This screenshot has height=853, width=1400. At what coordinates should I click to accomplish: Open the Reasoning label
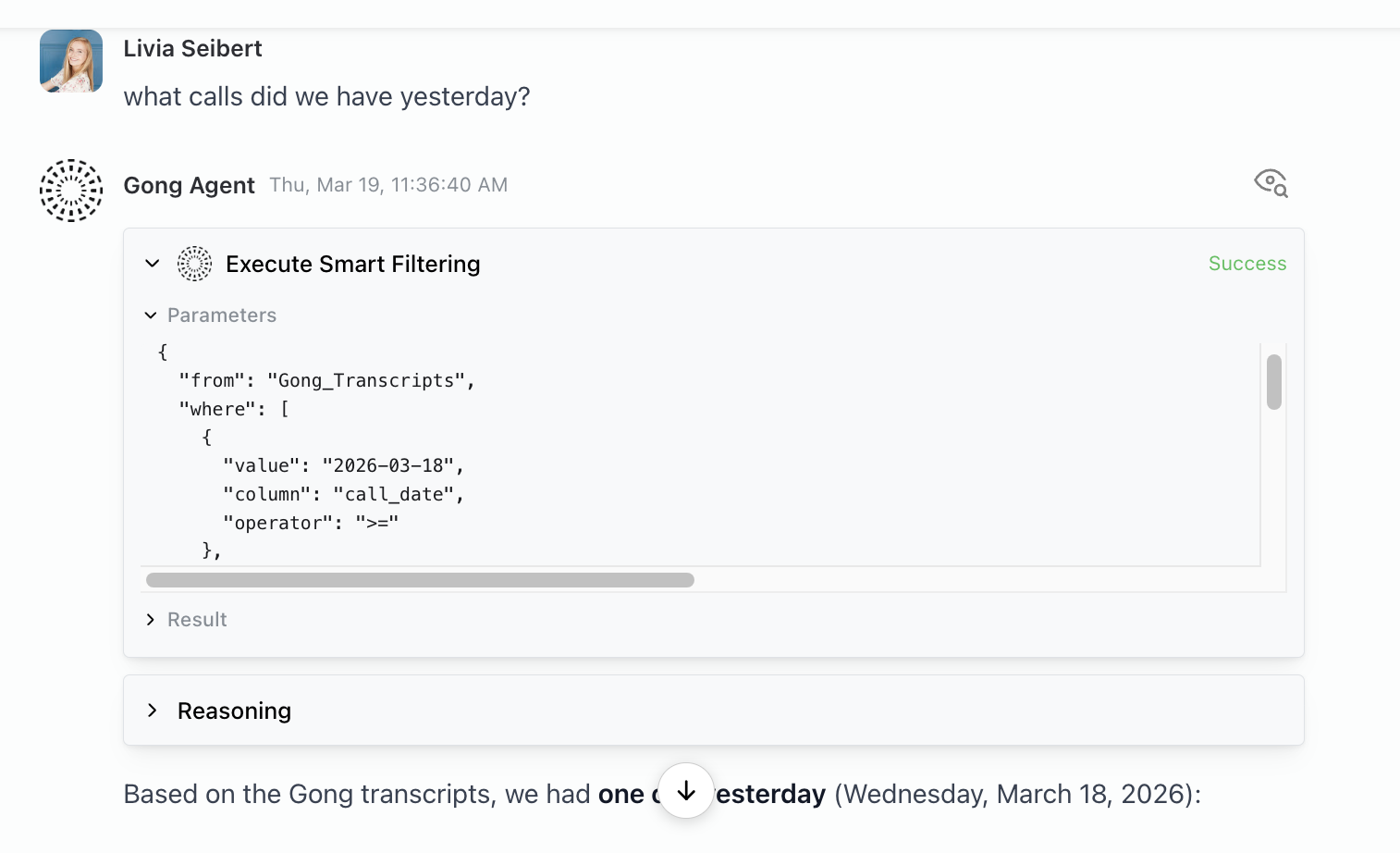[234, 711]
